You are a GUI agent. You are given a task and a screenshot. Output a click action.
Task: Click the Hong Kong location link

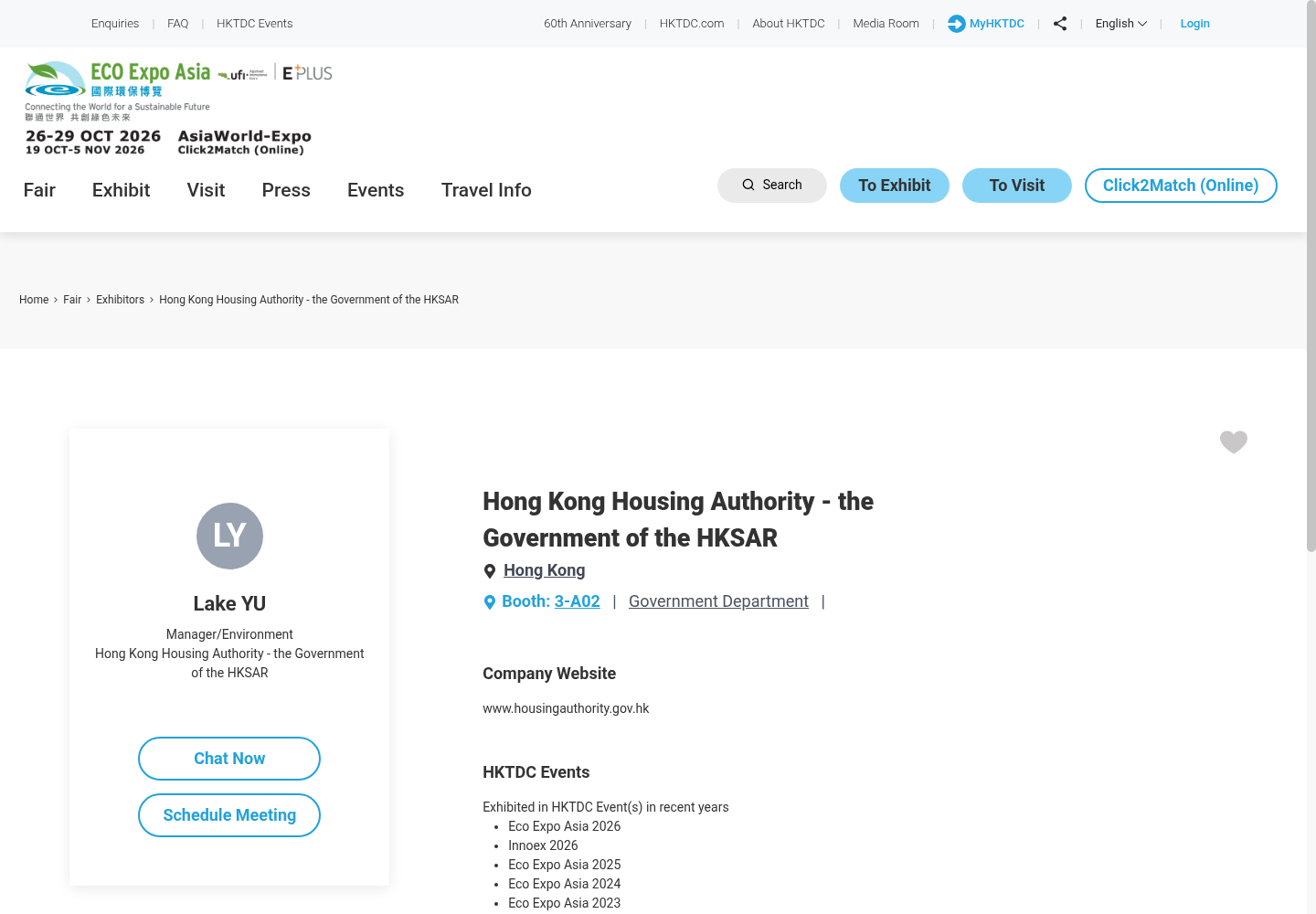click(545, 570)
